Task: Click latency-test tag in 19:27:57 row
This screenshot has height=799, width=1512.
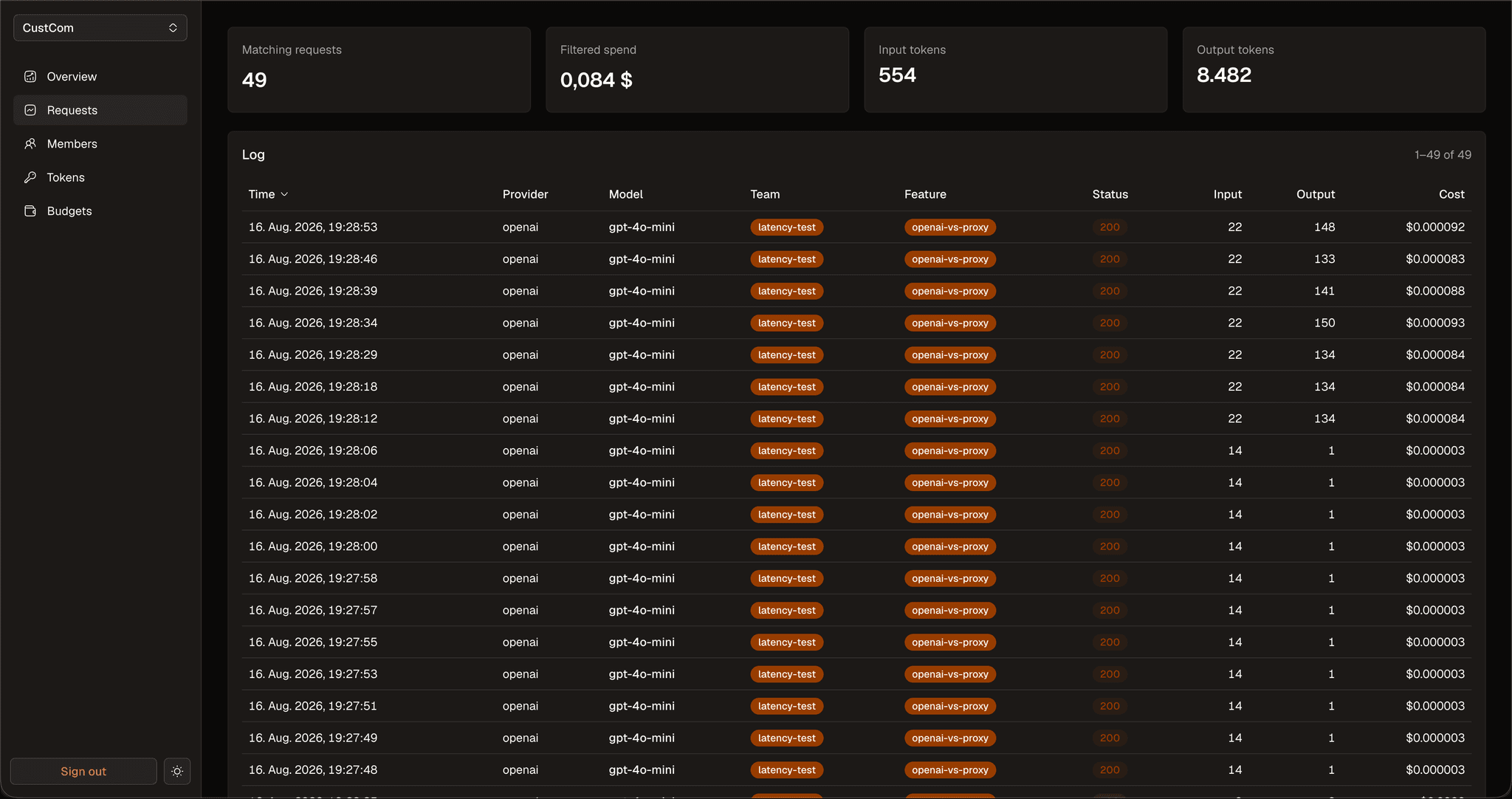Action: pos(786,611)
